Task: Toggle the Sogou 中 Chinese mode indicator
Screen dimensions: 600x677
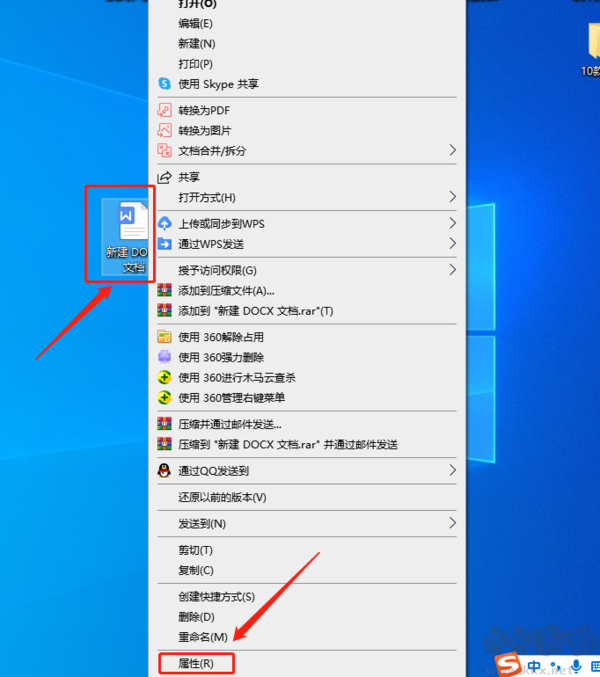Action: coord(534,666)
